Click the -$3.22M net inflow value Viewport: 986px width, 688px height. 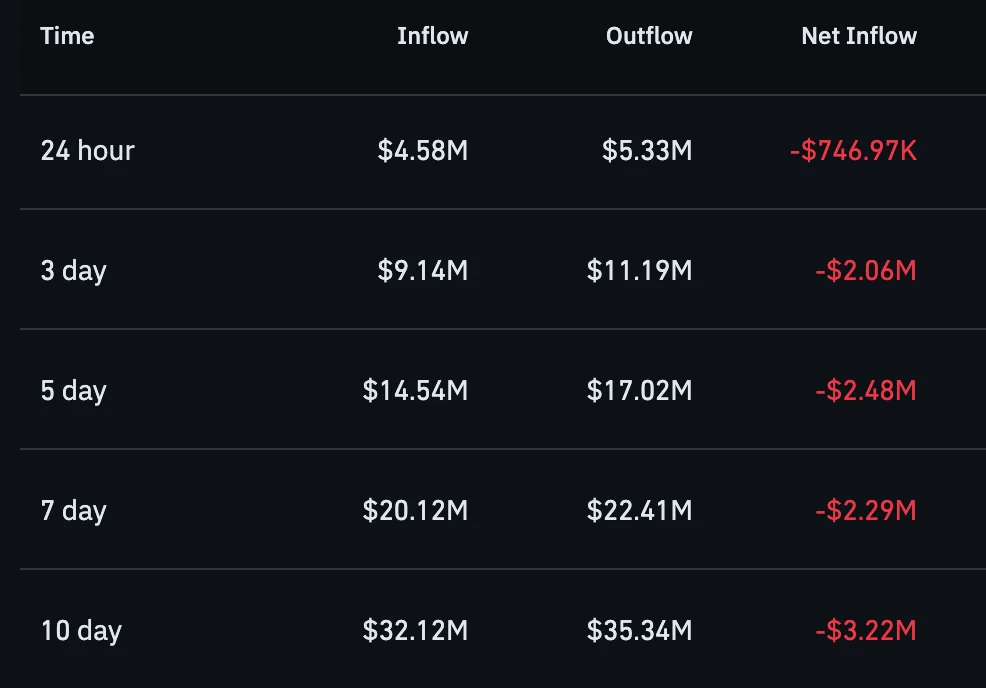pos(866,631)
